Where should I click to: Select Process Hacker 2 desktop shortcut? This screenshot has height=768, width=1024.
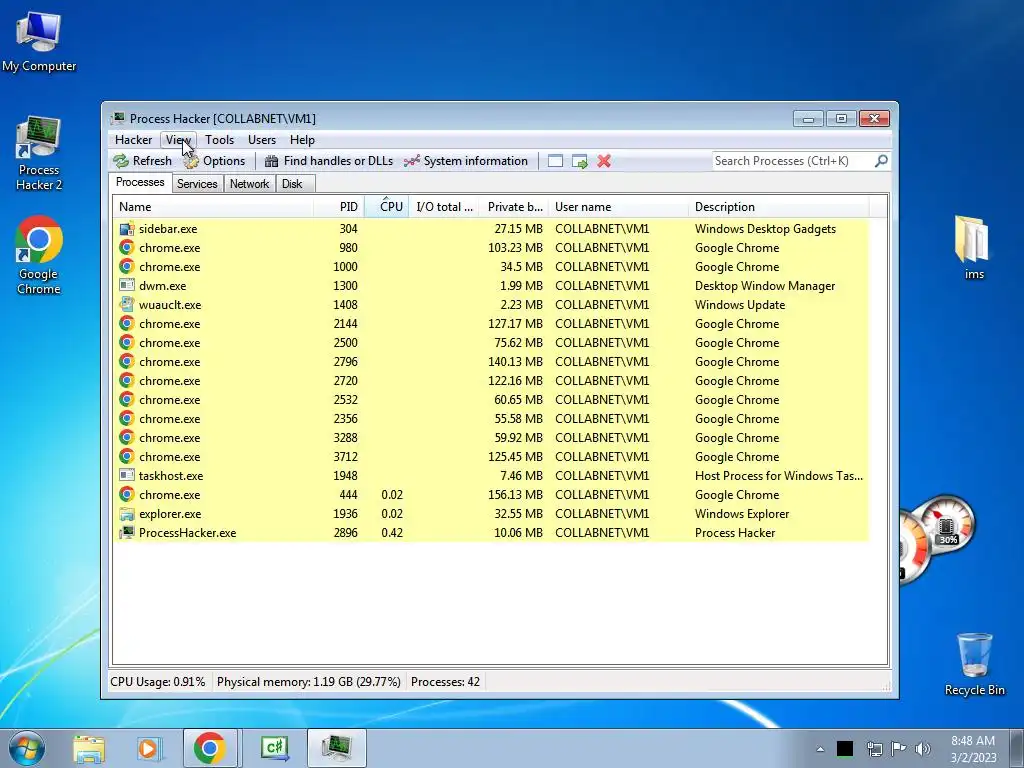[x=39, y=153]
